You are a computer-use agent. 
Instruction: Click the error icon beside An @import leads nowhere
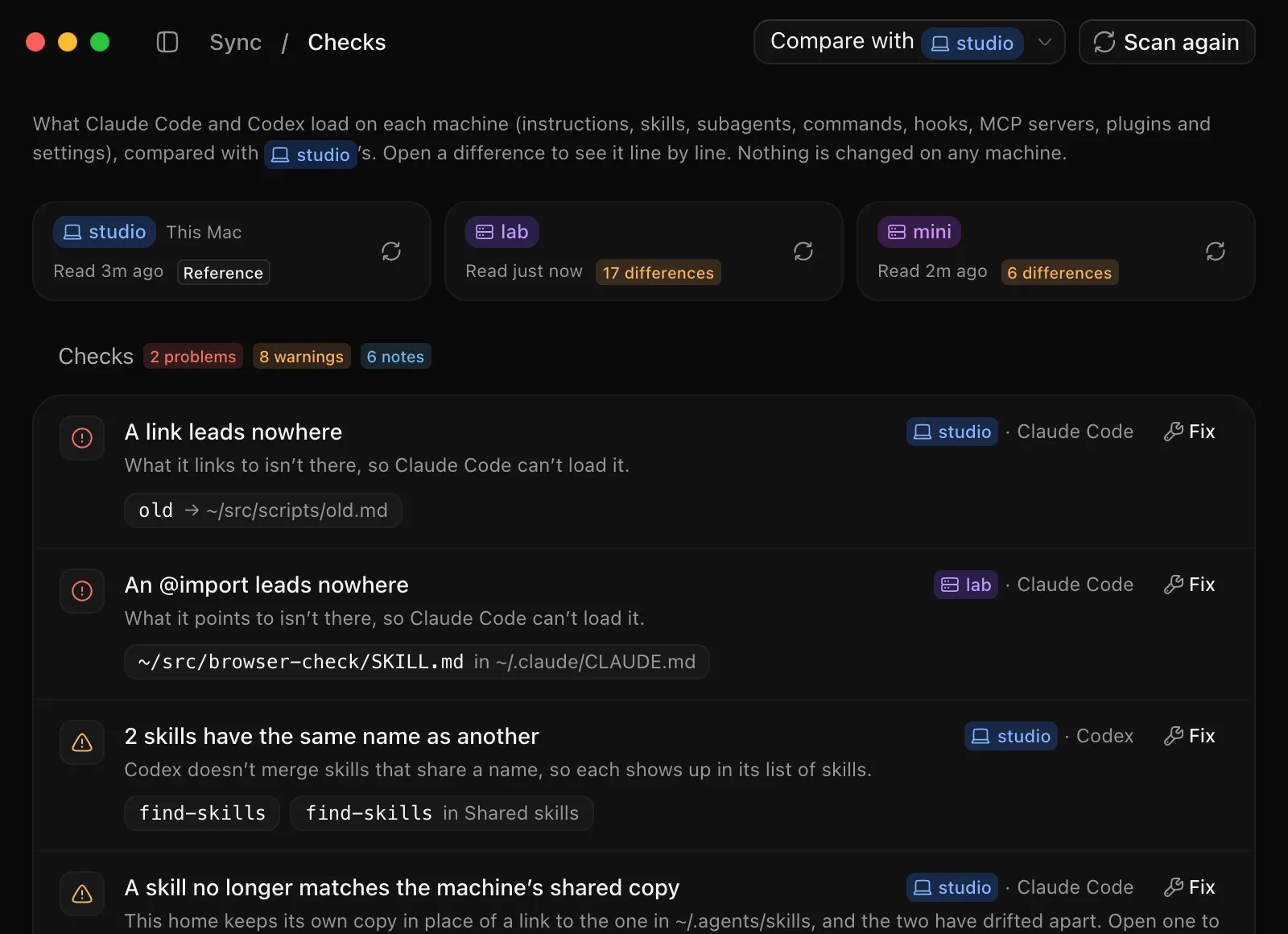82,591
